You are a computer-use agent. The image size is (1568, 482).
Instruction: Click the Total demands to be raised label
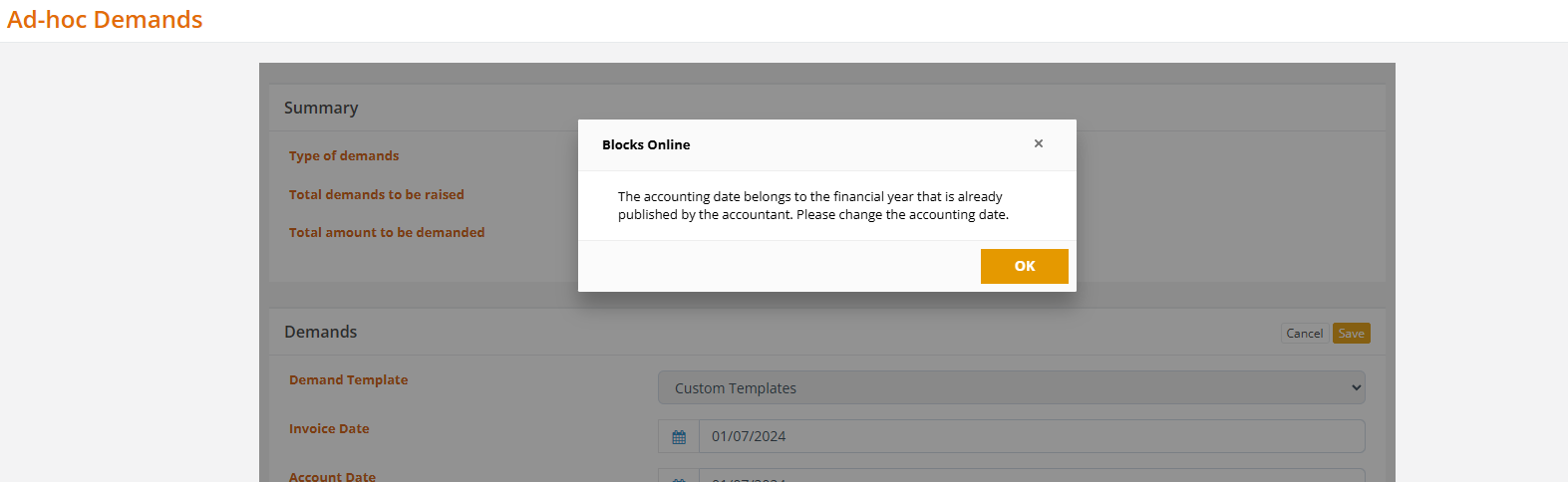[x=377, y=194]
